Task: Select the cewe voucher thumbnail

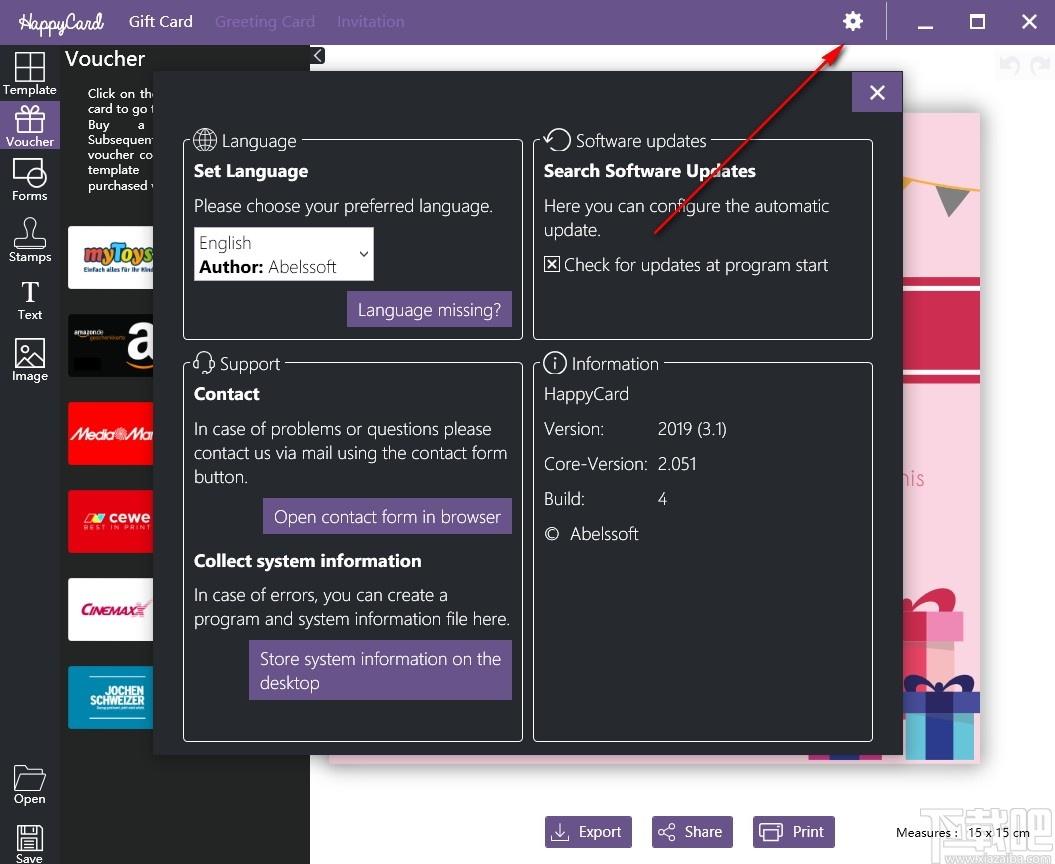Action: [x=110, y=521]
